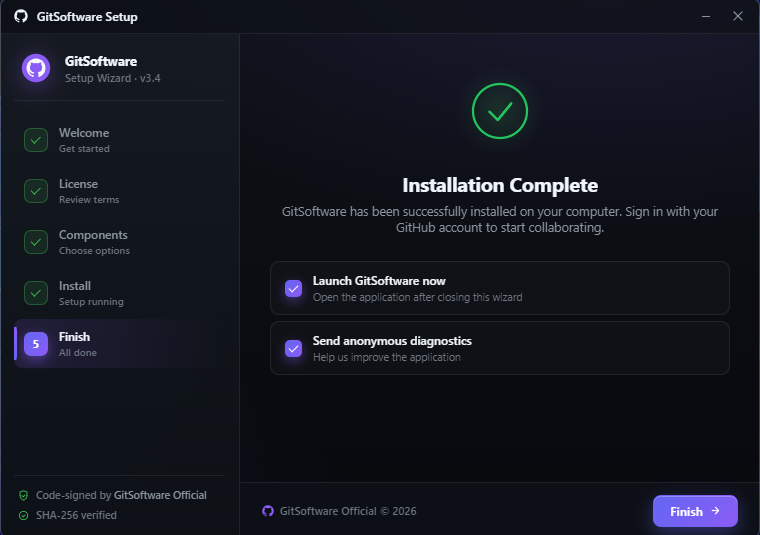This screenshot has width=760, height=535.
Task: Disable the Send anonymous diagnostics checkbox
Action: click(294, 348)
